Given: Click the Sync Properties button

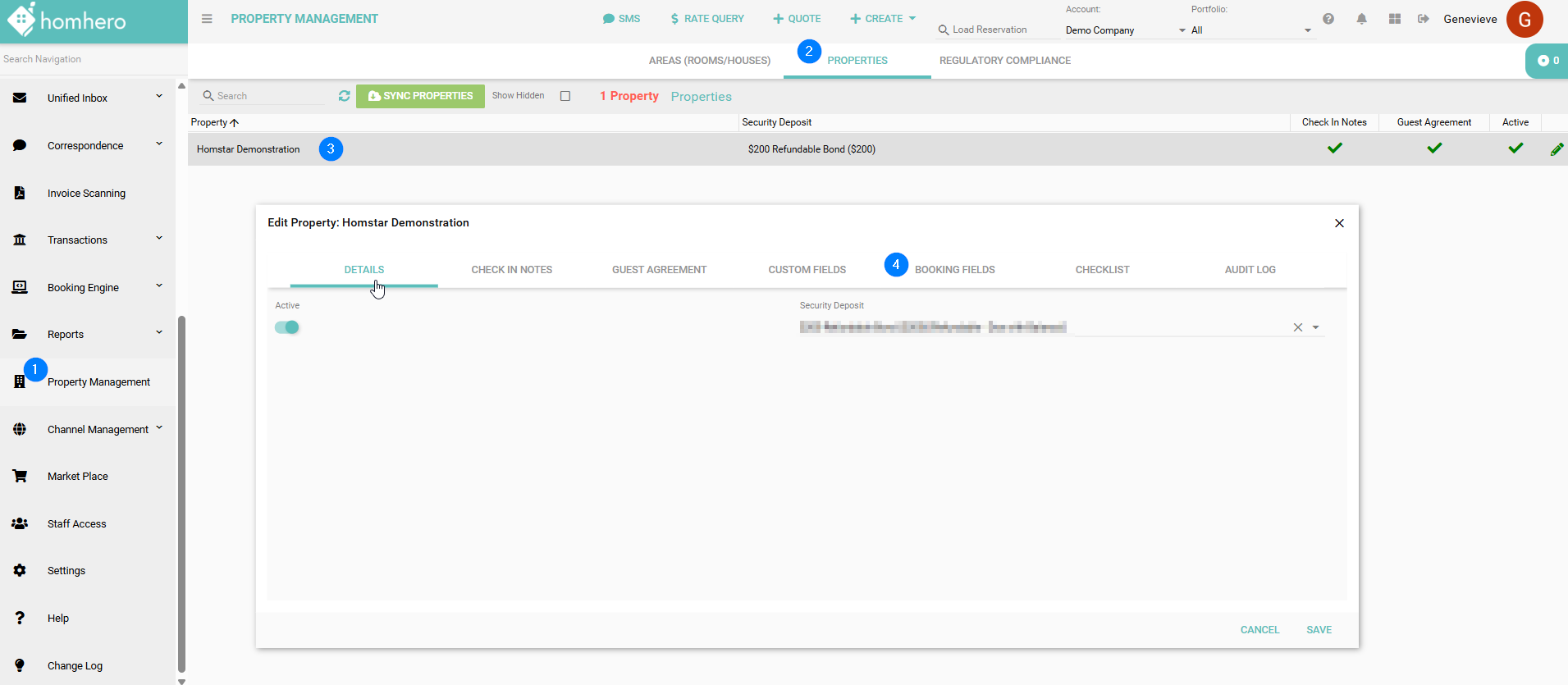Looking at the screenshot, I should click(x=420, y=96).
